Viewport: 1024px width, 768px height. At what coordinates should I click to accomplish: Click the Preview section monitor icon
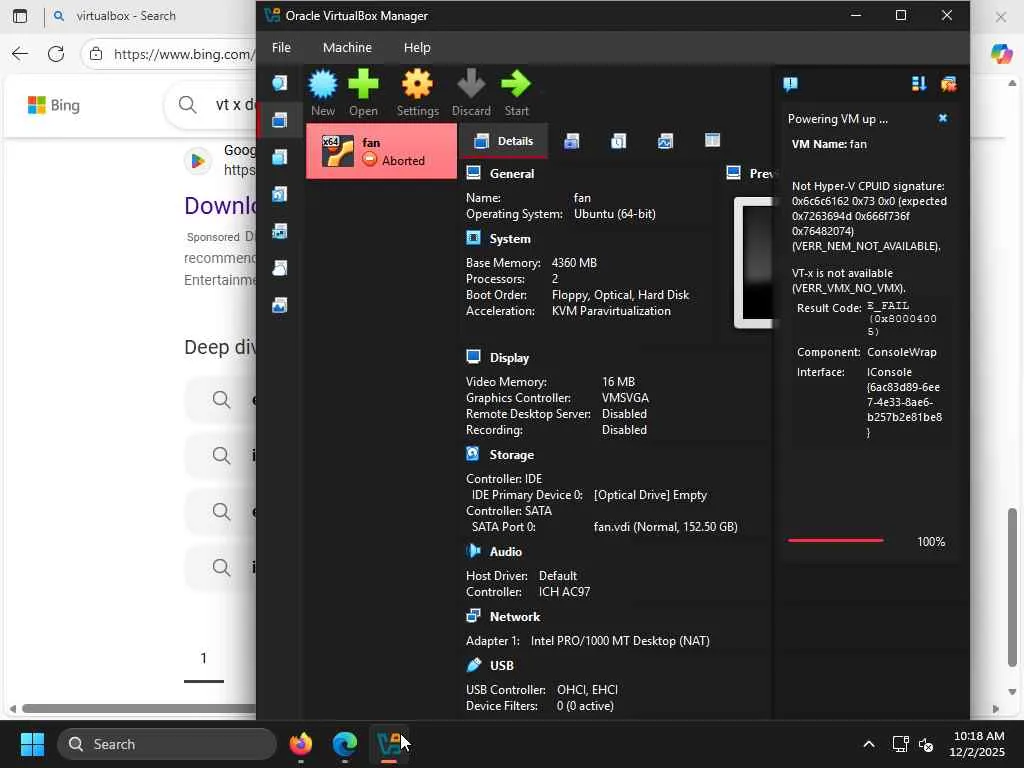[733, 173]
